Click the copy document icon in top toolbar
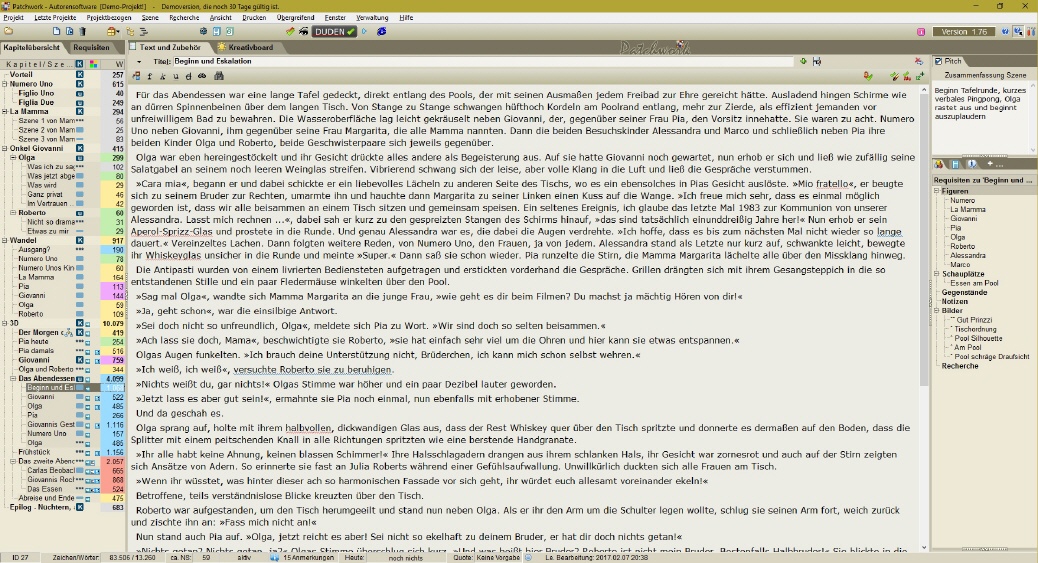The height and width of the screenshot is (563, 1038). click(x=70, y=31)
